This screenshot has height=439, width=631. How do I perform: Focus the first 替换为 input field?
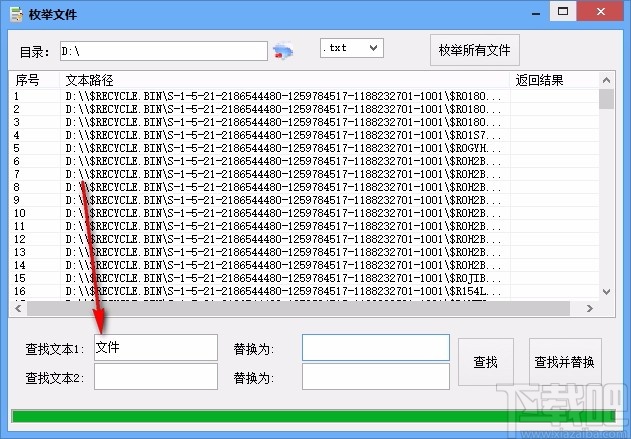tap(376, 347)
